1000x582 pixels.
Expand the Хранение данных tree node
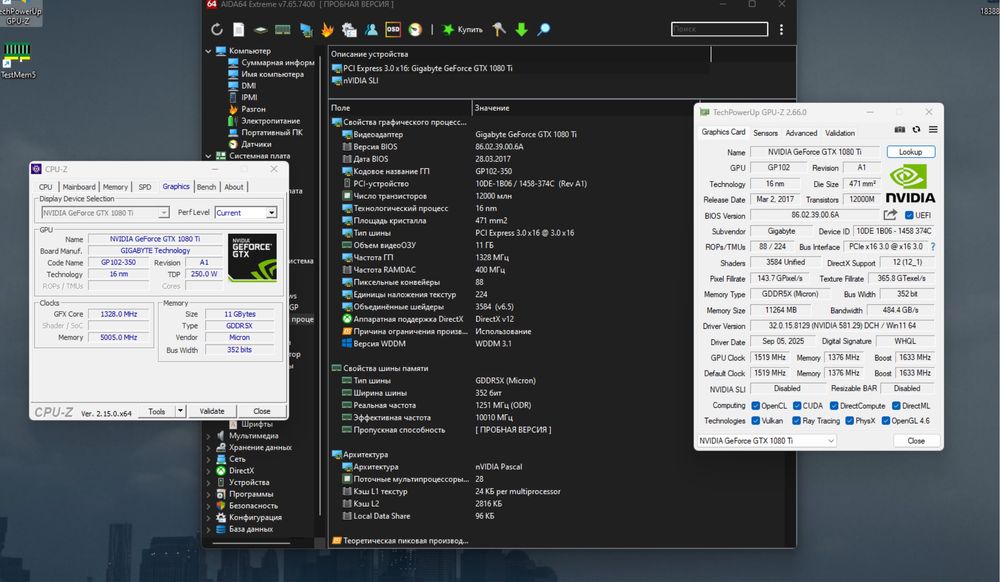click(x=208, y=447)
